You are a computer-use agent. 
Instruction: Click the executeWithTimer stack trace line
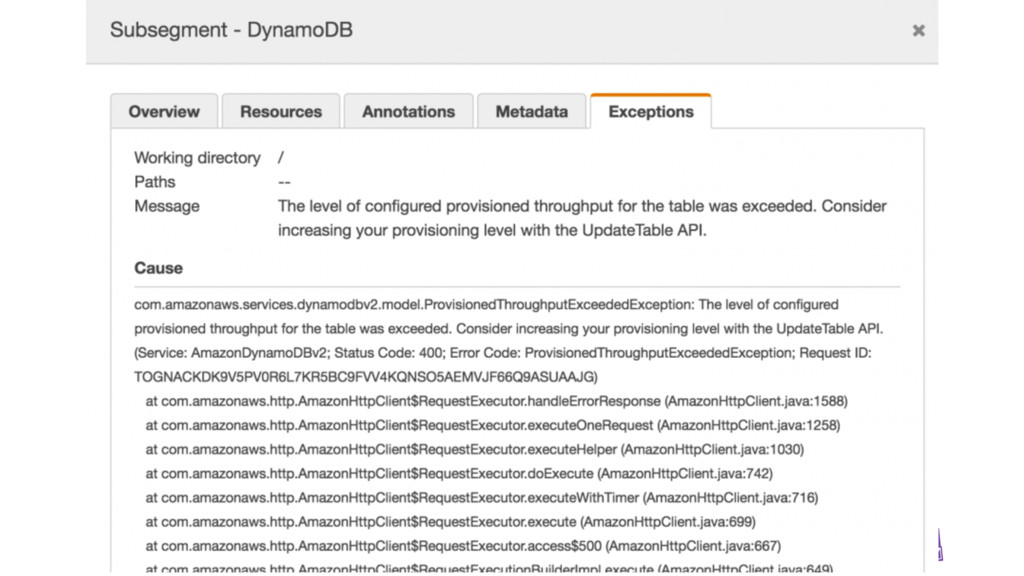(x=482, y=497)
